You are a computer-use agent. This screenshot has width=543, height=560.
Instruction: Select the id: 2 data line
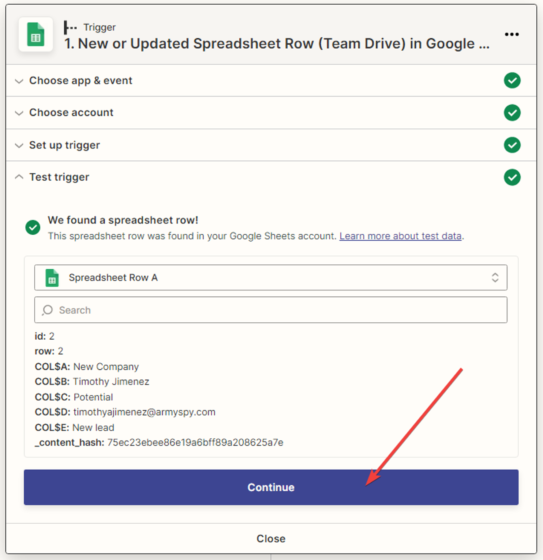tap(45, 336)
